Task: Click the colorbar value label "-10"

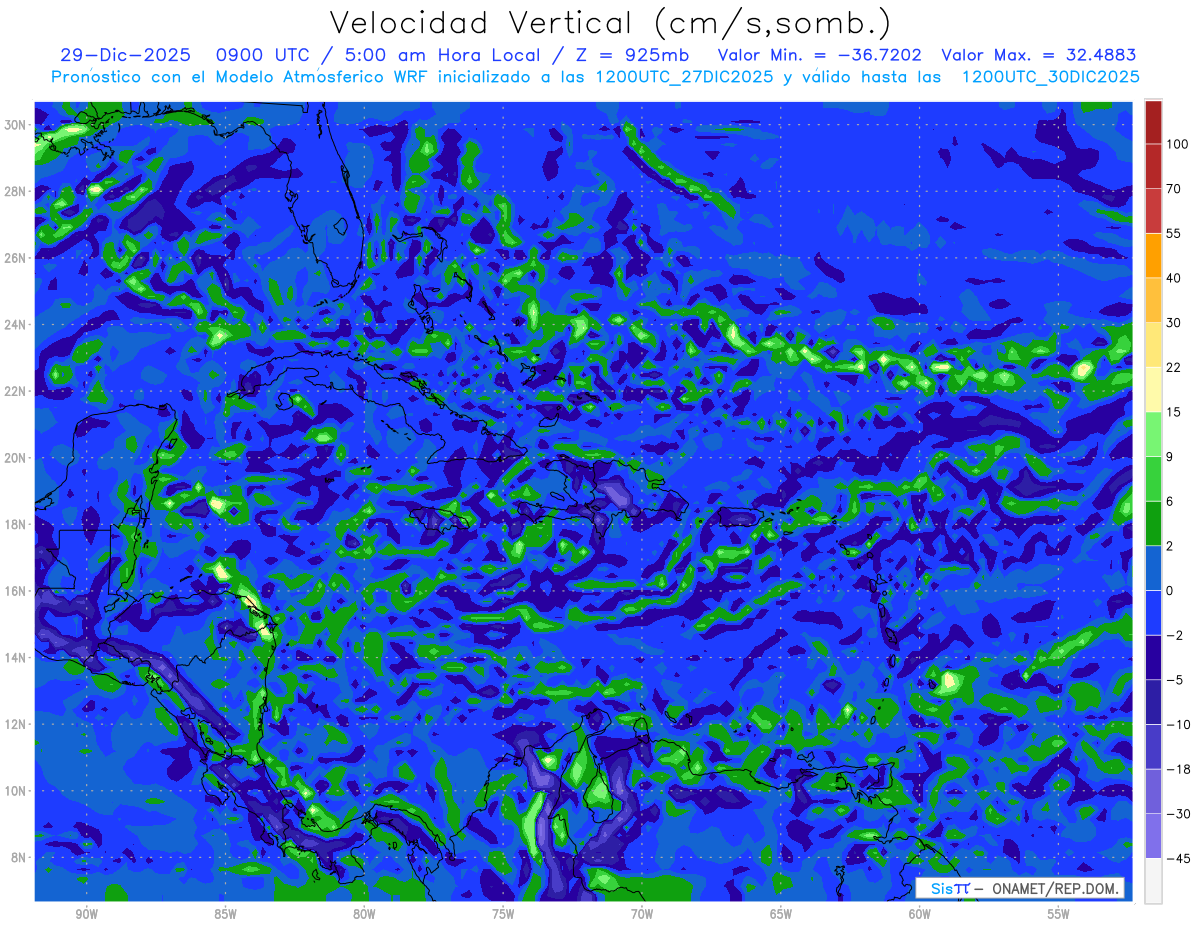Action: click(1178, 724)
